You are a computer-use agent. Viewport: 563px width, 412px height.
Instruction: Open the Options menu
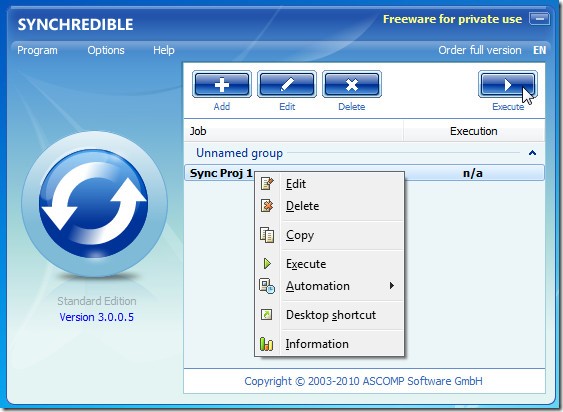[x=106, y=50]
